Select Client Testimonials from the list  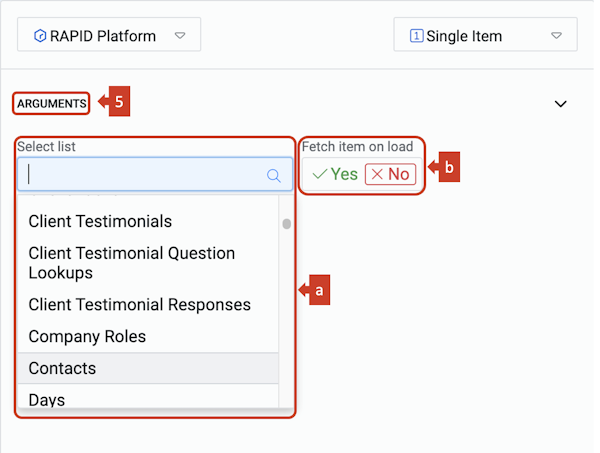tap(148, 221)
